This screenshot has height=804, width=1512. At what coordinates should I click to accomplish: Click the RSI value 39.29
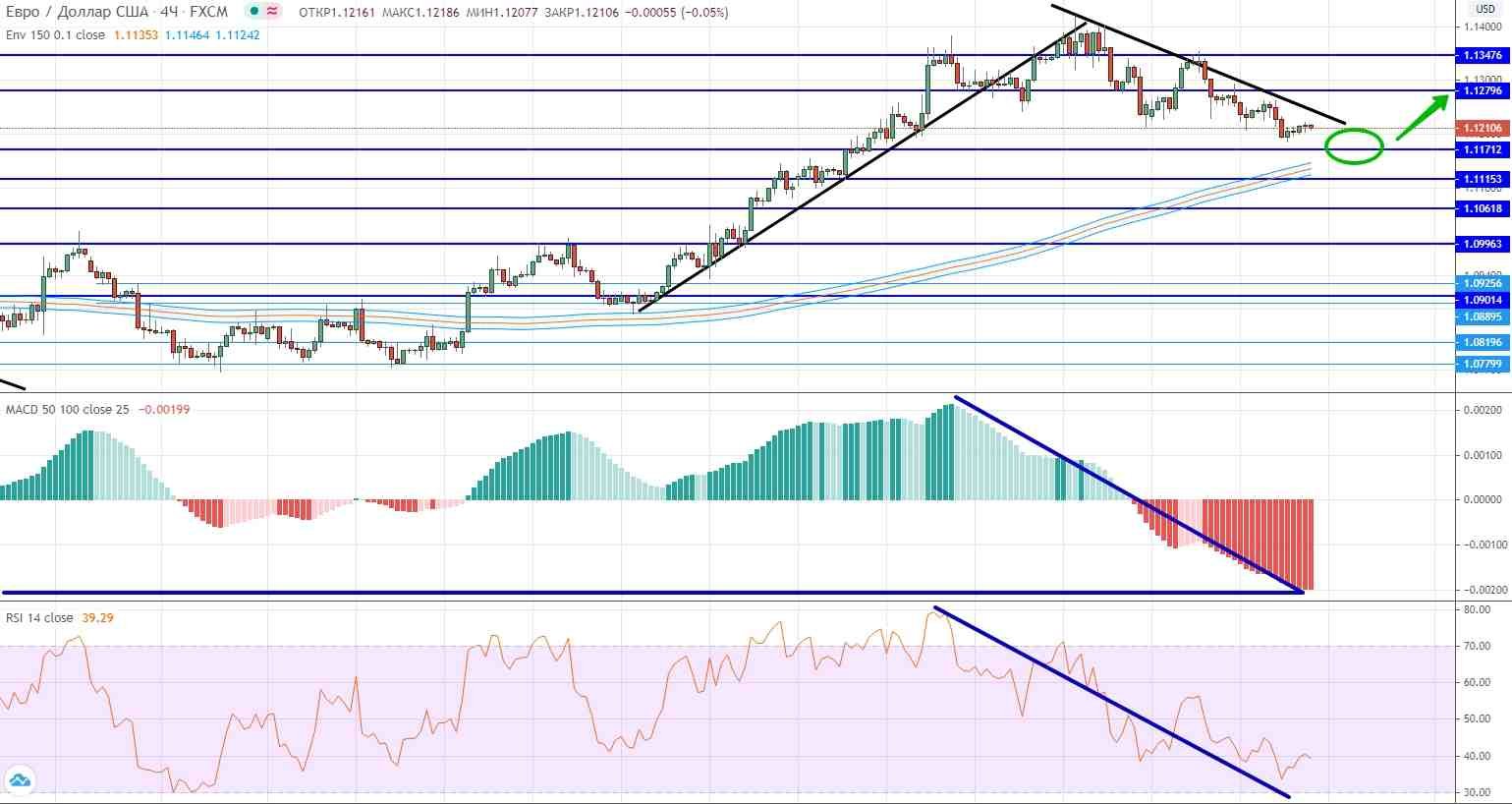[96, 617]
